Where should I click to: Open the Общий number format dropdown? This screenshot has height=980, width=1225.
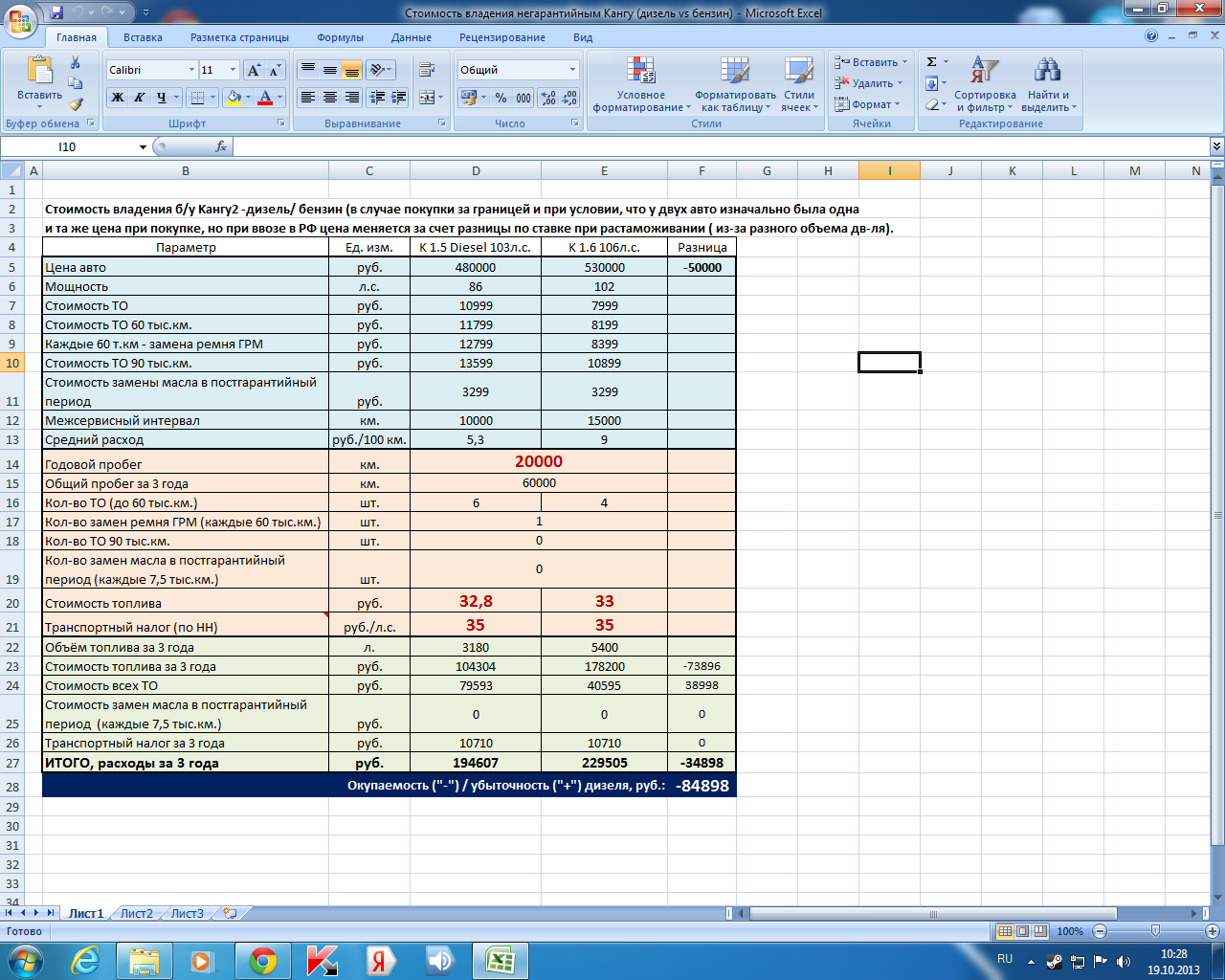tap(573, 70)
